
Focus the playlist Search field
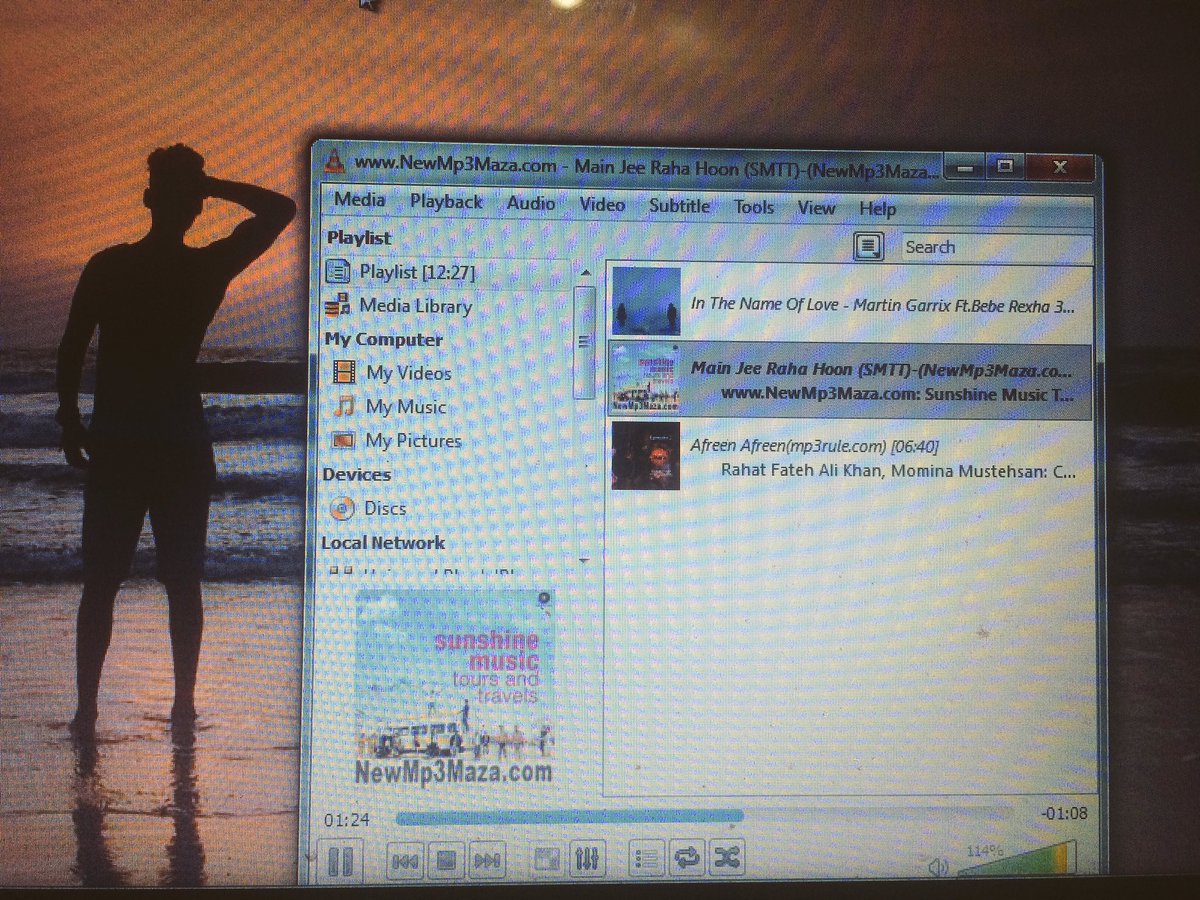point(995,248)
